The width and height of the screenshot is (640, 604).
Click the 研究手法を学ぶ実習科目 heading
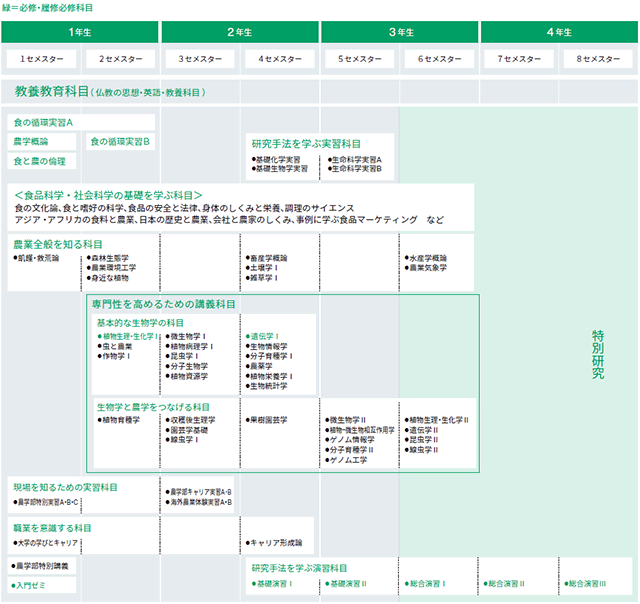coord(306,144)
